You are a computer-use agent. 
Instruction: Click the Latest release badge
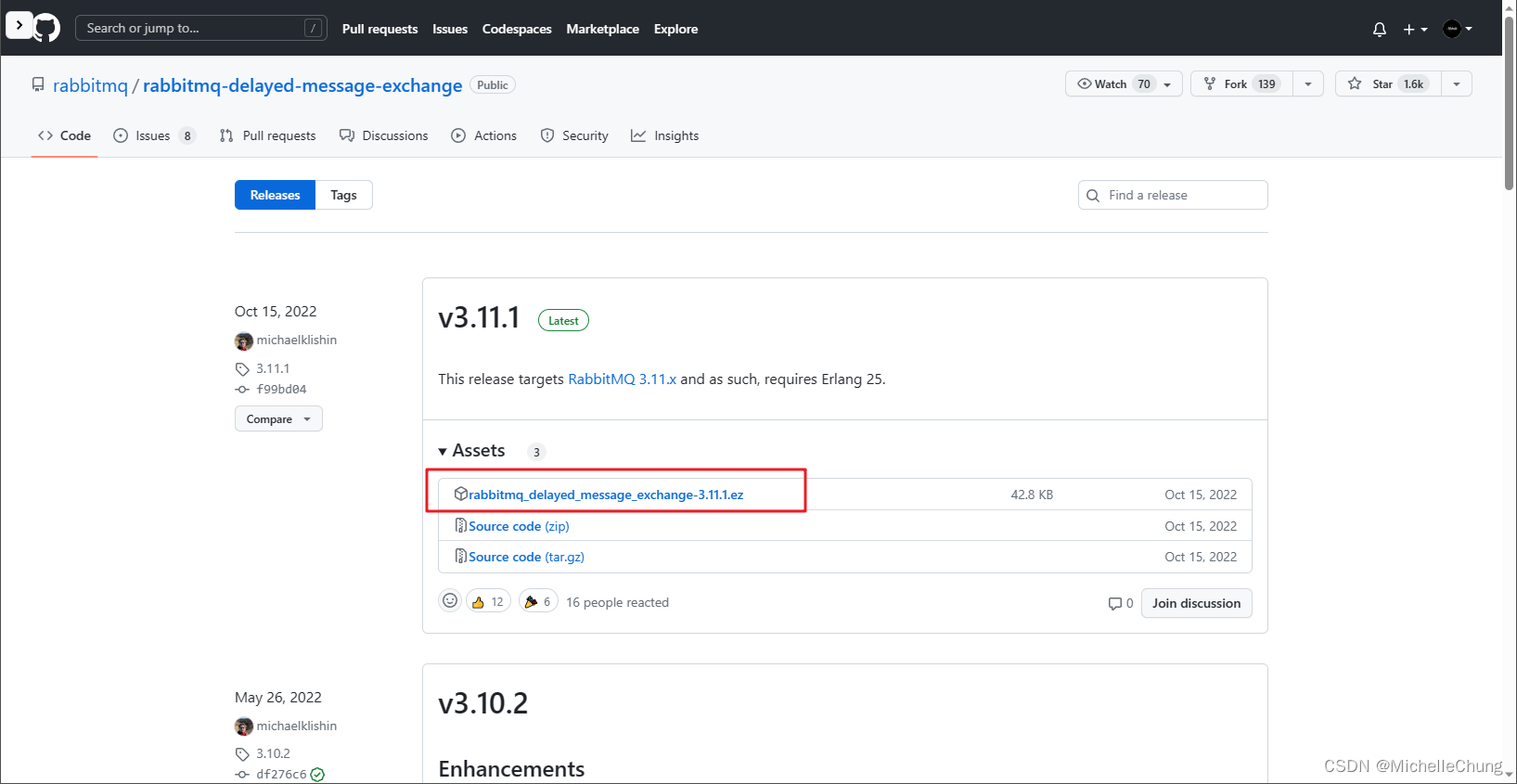(x=563, y=320)
